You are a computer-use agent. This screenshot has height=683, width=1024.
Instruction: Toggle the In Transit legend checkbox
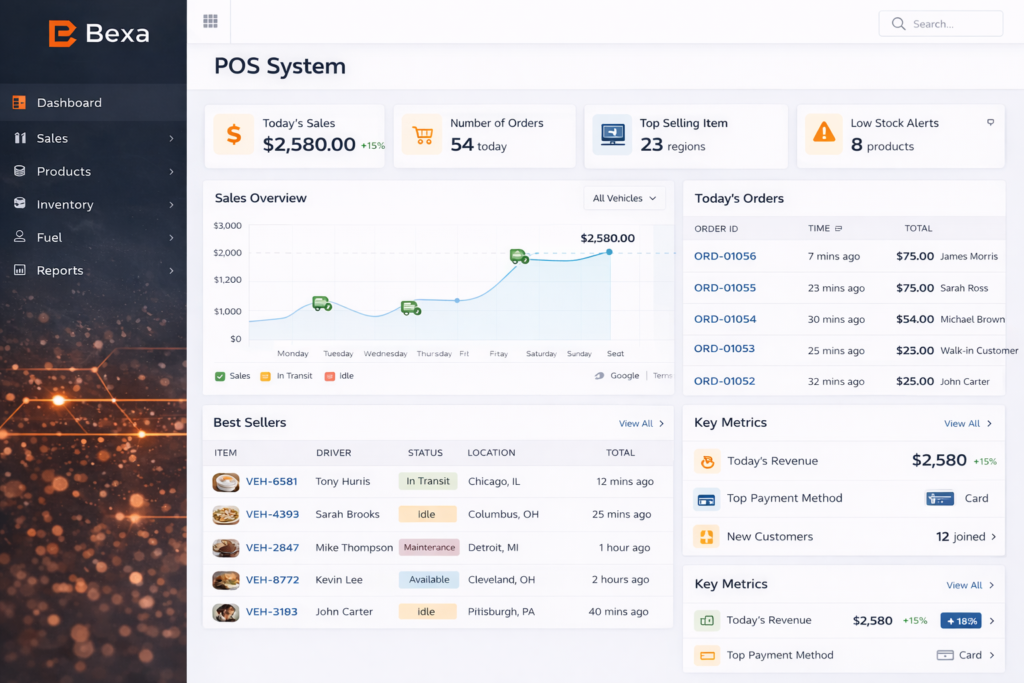click(265, 377)
